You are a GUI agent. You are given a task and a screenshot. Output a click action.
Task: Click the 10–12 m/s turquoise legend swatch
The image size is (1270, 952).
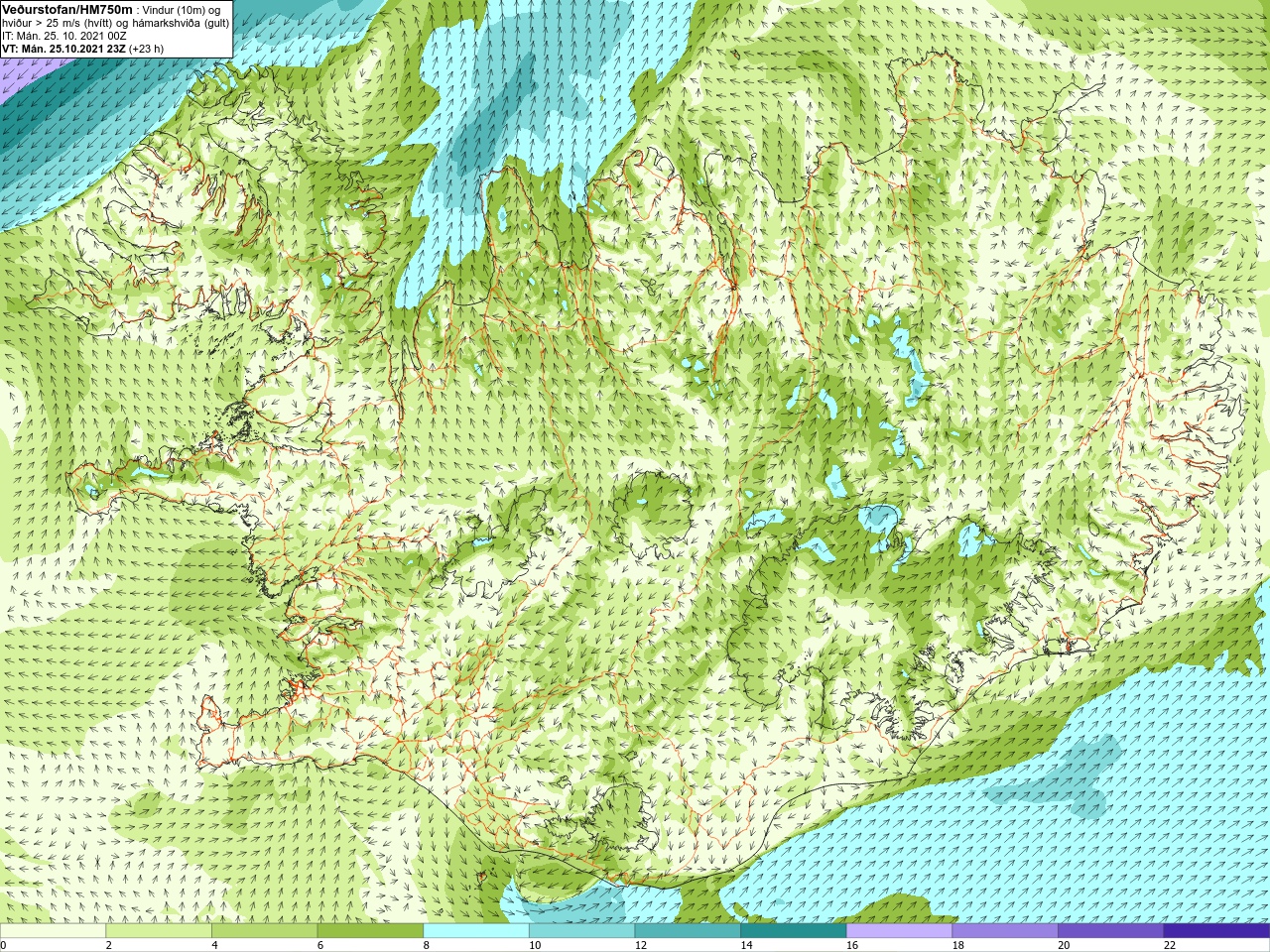(581, 931)
